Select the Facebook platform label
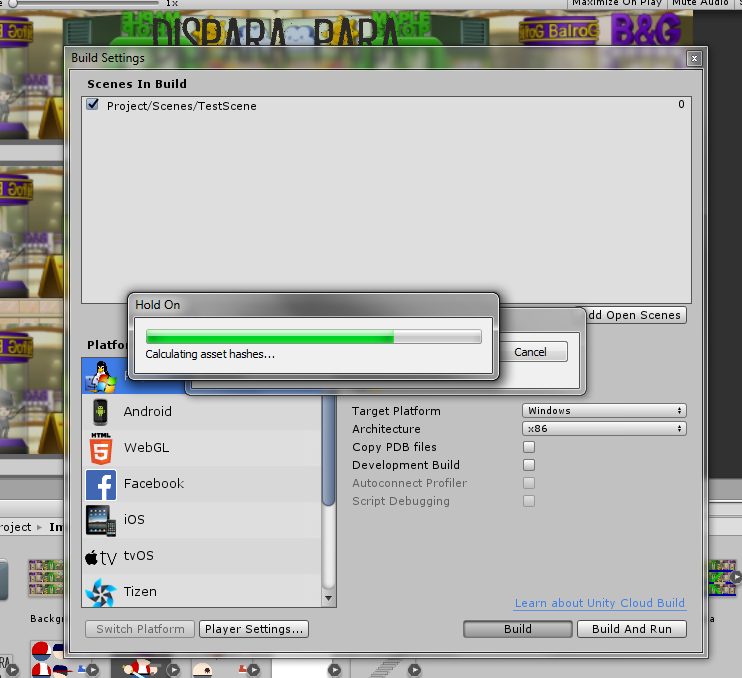Image resolution: width=742 pixels, height=678 pixels. click(154, 483)
